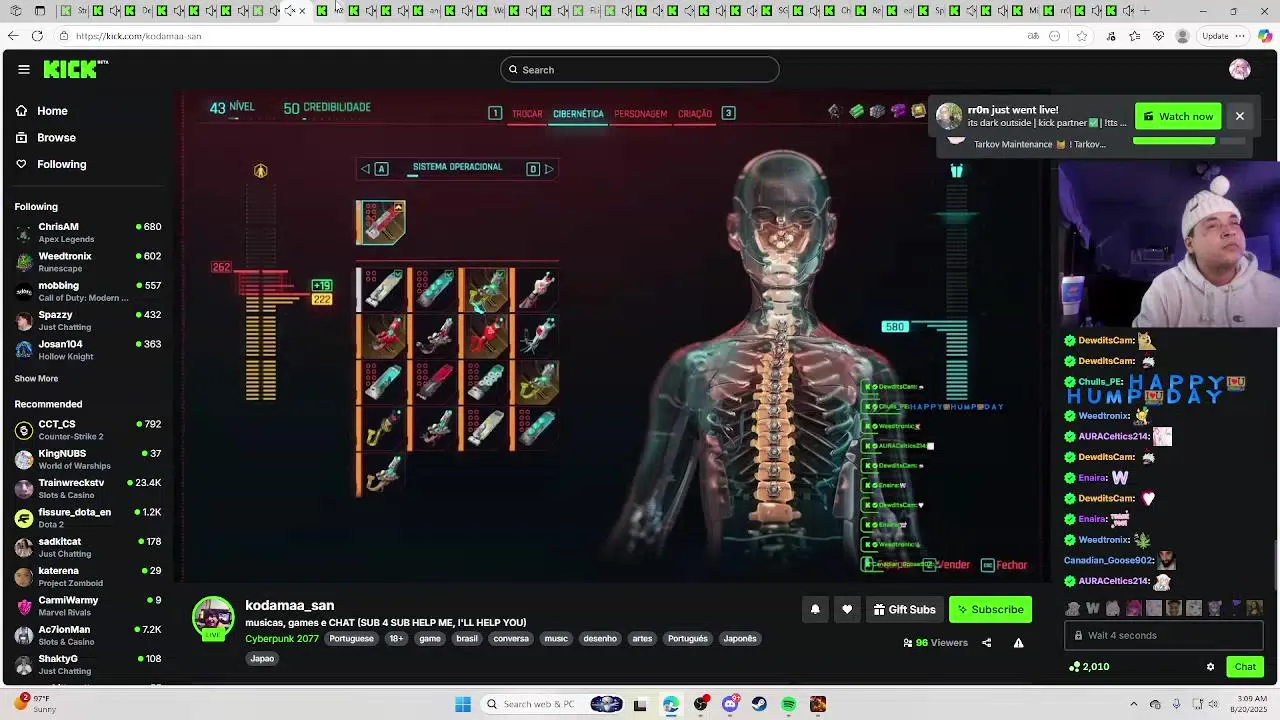Open the Kick hamburger menu
The height and width of the screenshot is (720, 1280).
[23, 69]
